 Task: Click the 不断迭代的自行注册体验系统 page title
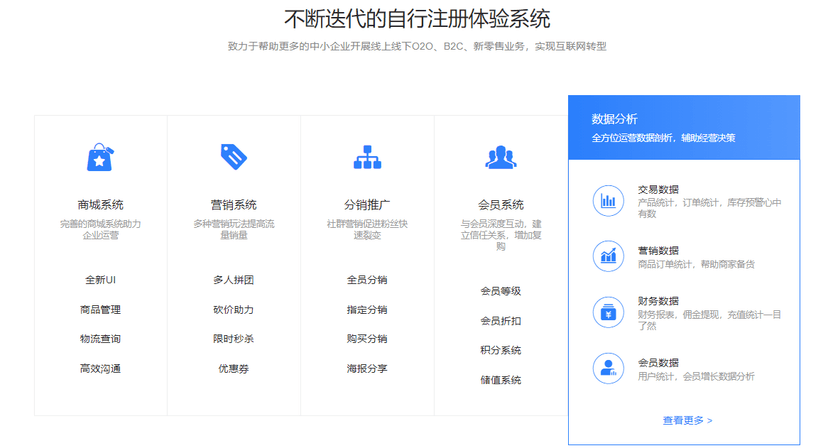[x=417, y=19]
